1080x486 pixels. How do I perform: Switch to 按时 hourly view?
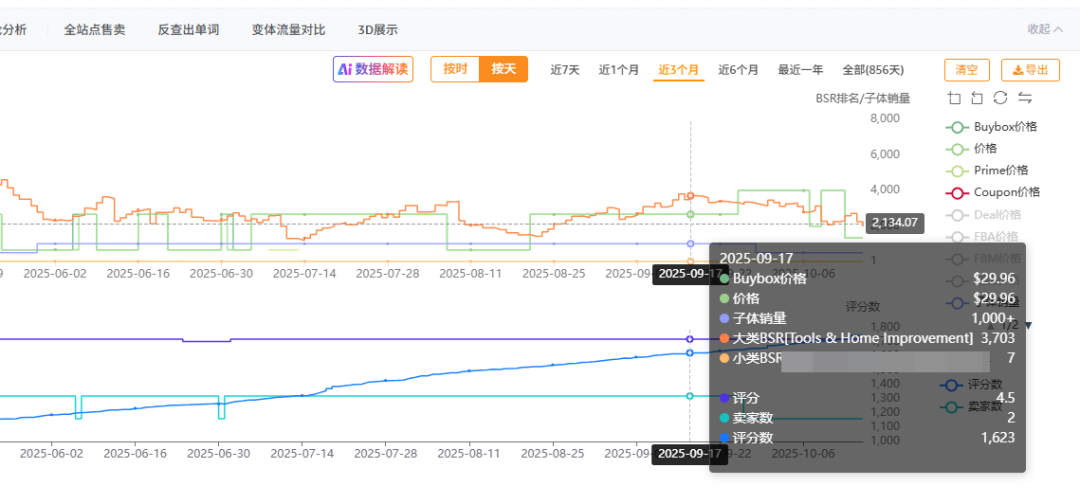coord(455,69)
